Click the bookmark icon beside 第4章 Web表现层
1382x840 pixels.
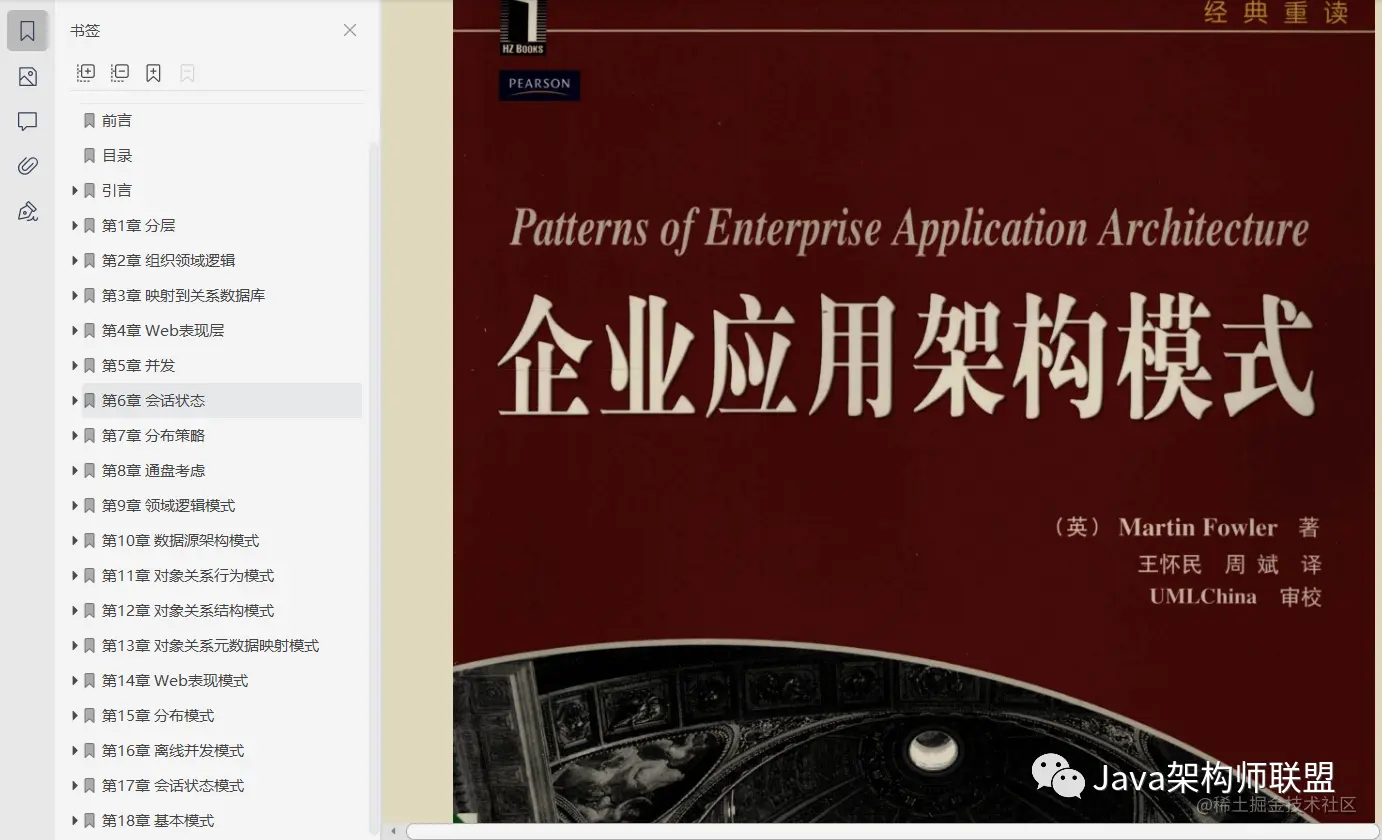89,330
